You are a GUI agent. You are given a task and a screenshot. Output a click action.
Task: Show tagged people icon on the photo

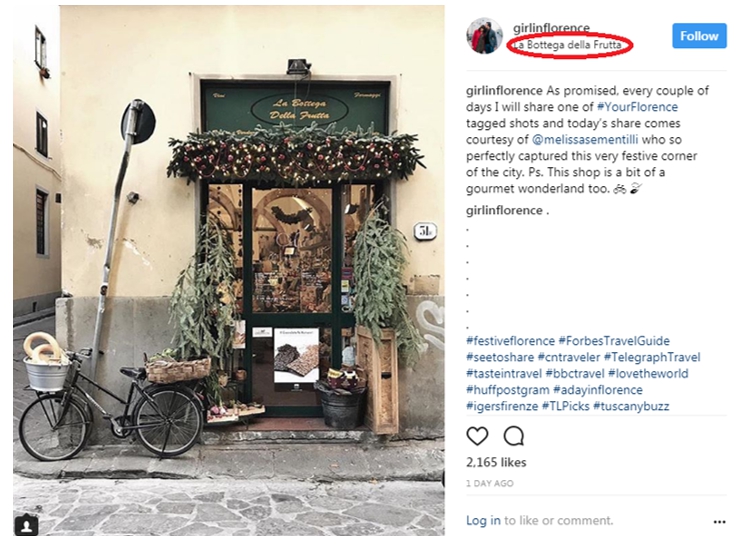click(x=27, y=524)
